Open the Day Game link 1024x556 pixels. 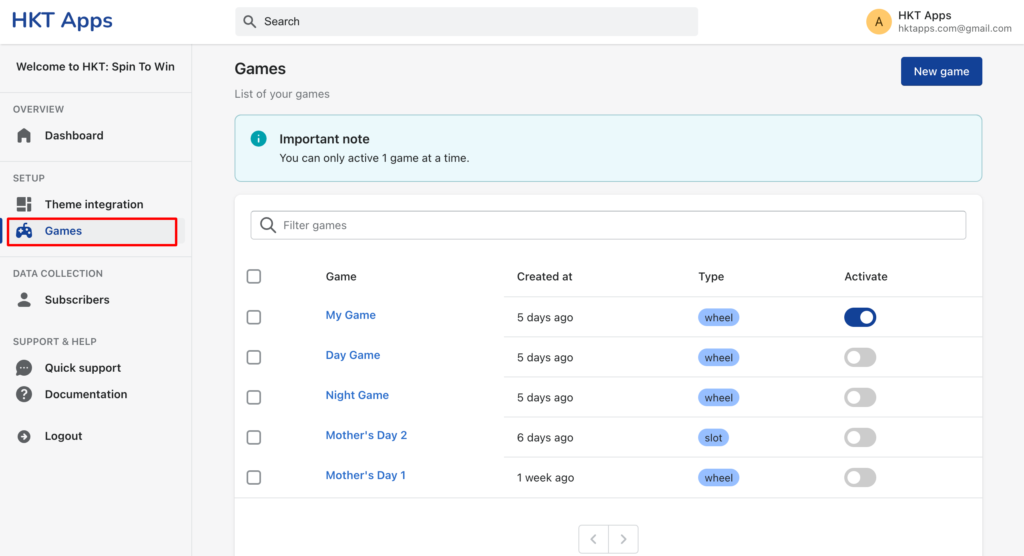pyautogui.click(x=353, y=355)
